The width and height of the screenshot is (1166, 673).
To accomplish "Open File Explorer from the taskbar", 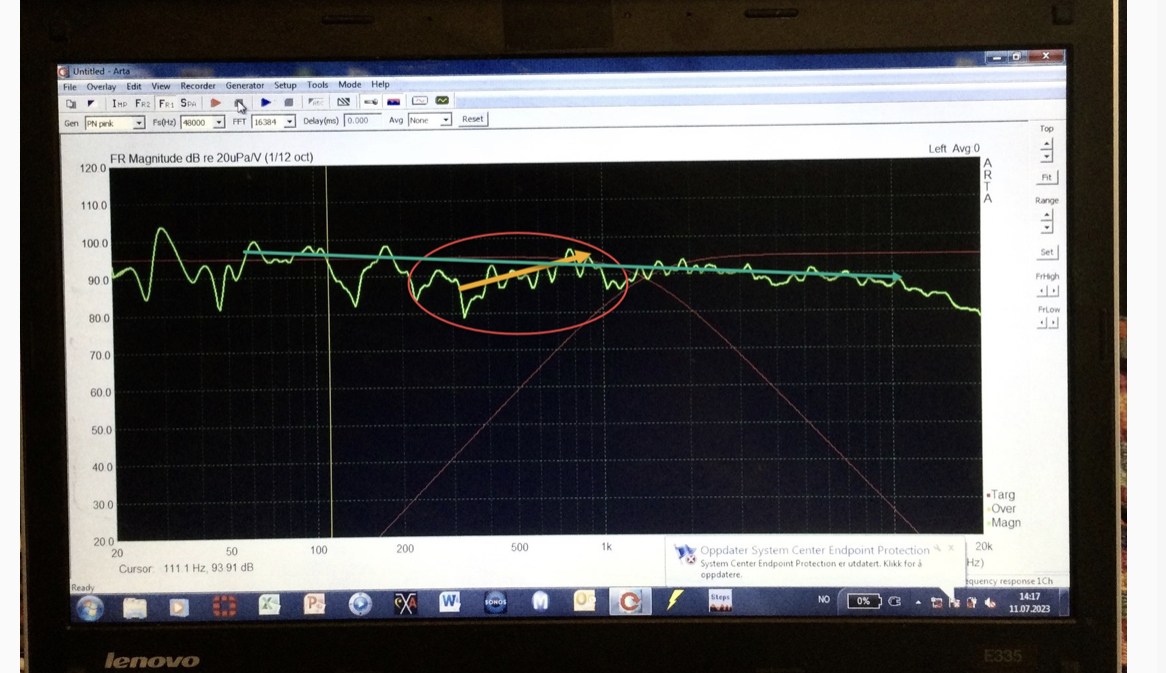I will (x=135, y=608).
